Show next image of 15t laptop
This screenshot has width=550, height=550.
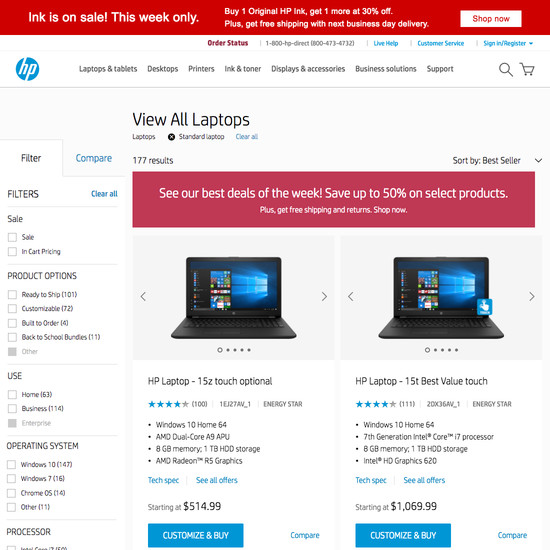point(532,297)
